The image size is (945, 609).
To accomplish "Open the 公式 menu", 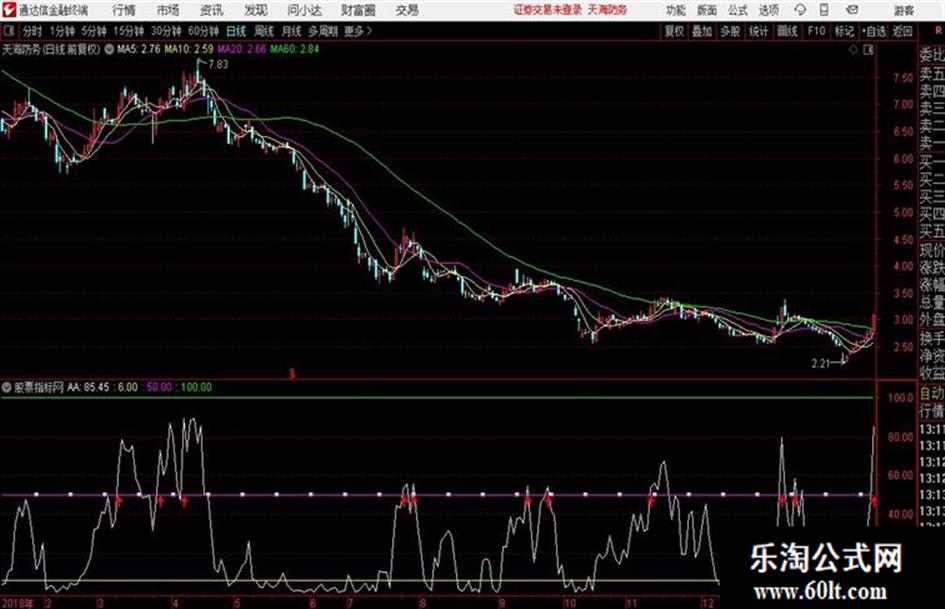I will click(x=738, y=10).
